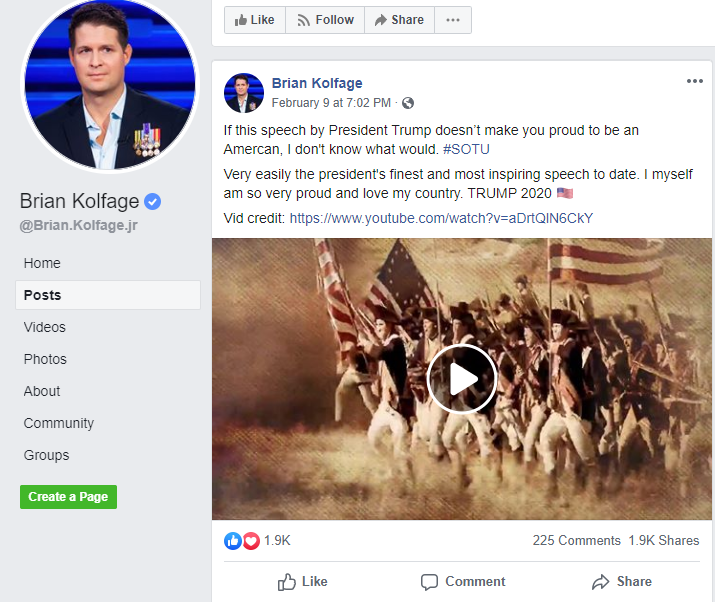Open the page's more options ellipsis button

[x=453, y=20]
